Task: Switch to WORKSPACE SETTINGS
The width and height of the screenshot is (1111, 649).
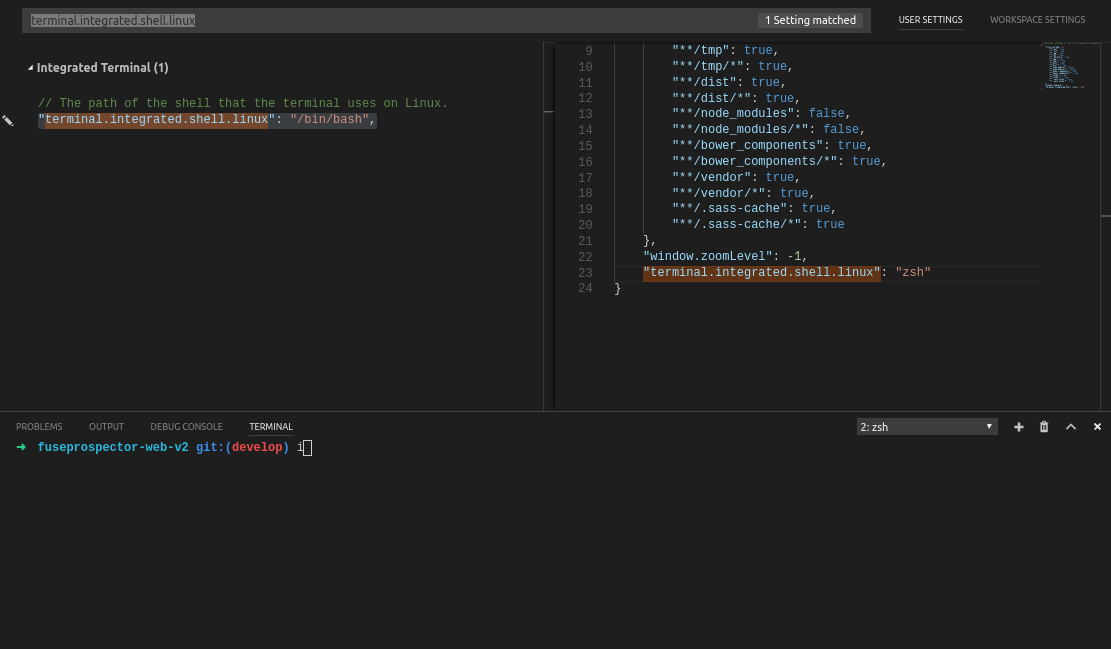Action: click(x=1037, y=19)
